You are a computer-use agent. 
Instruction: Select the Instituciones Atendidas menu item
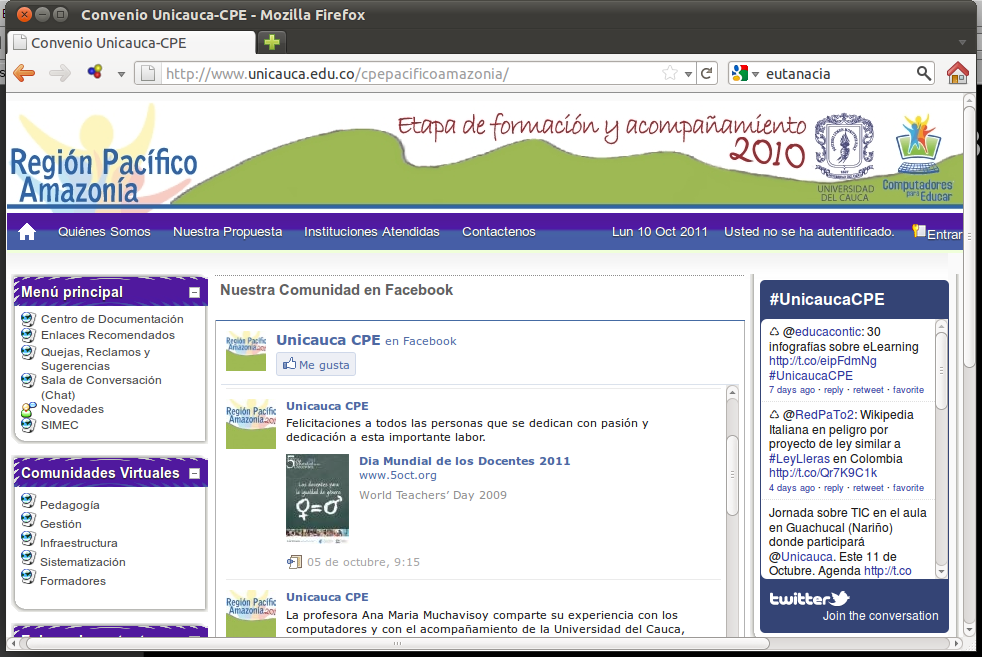371,232
